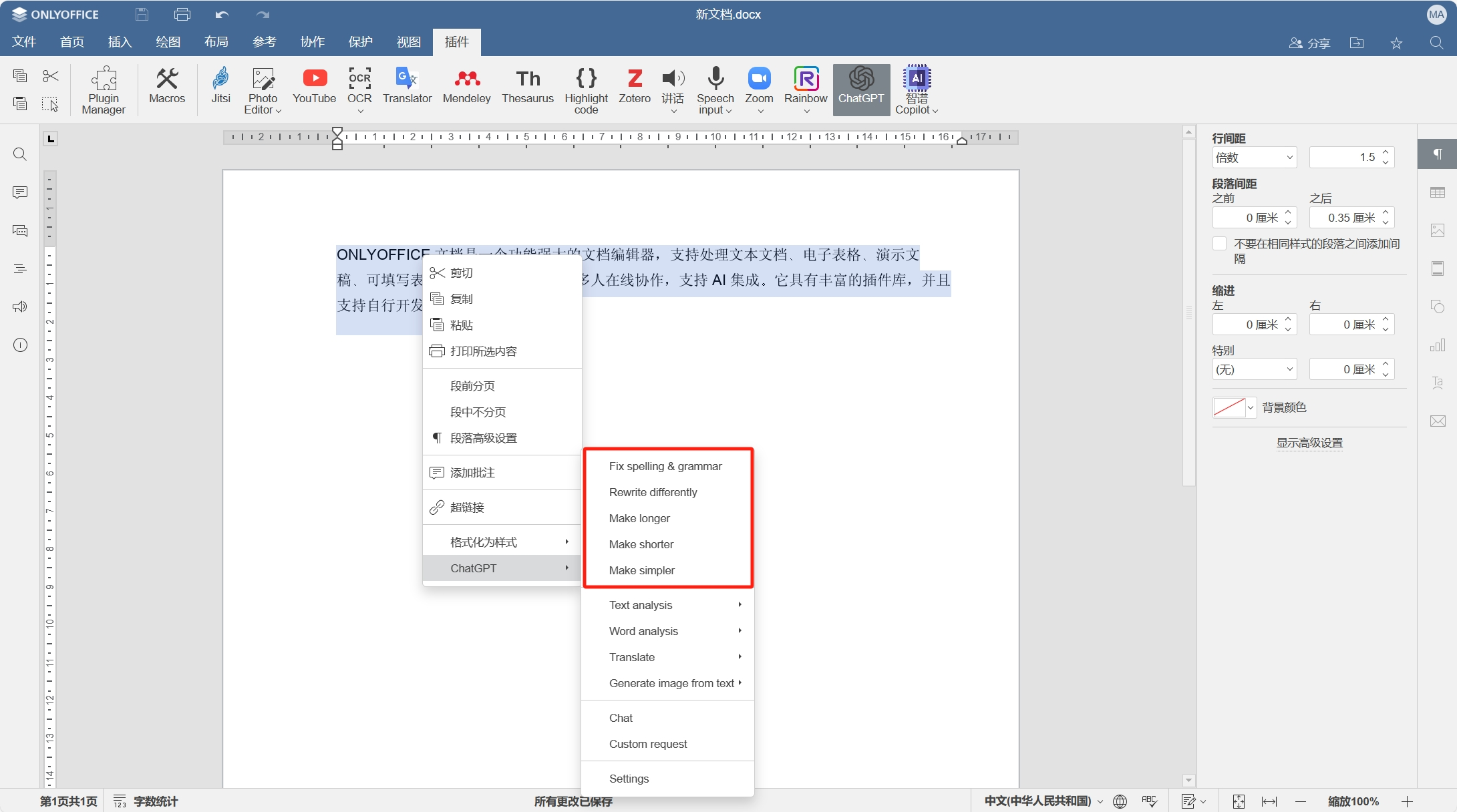Choose Custom request menu item

coord(668,744)
